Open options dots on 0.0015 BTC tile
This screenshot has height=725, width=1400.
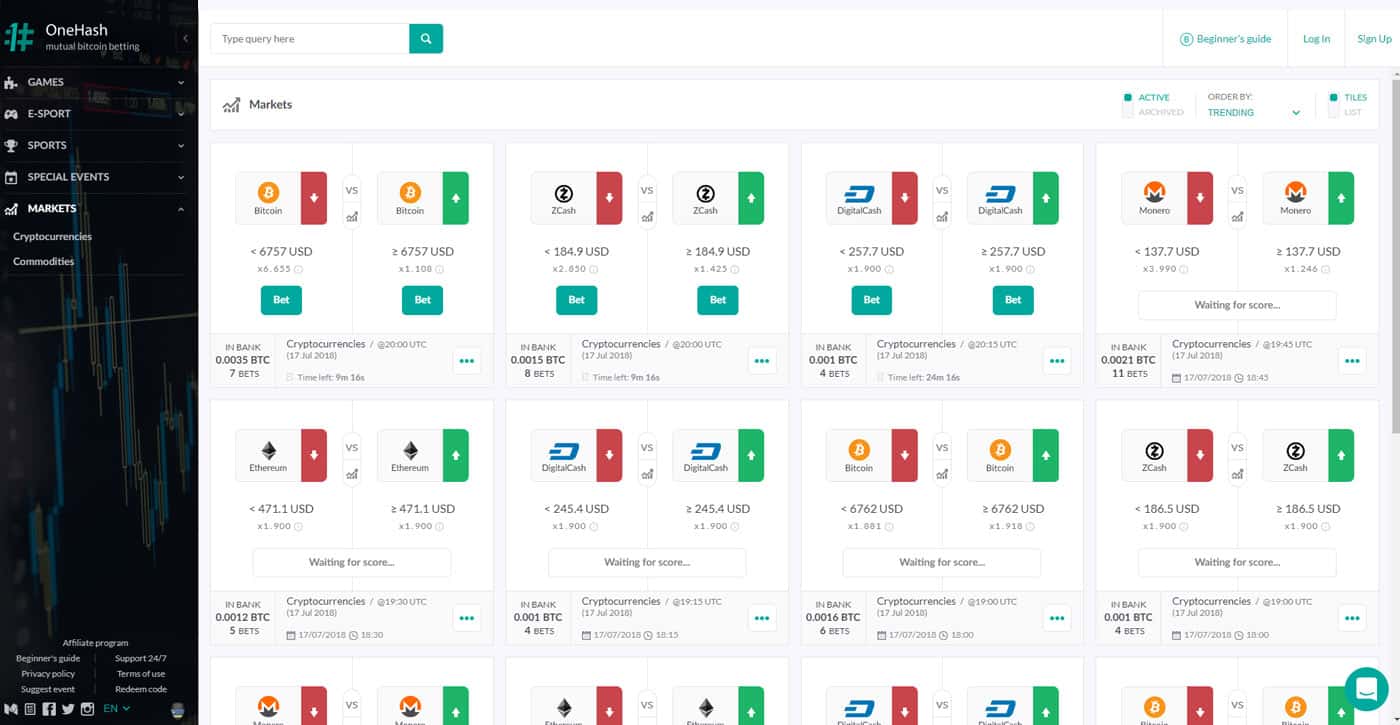click(x=762, y=361)
